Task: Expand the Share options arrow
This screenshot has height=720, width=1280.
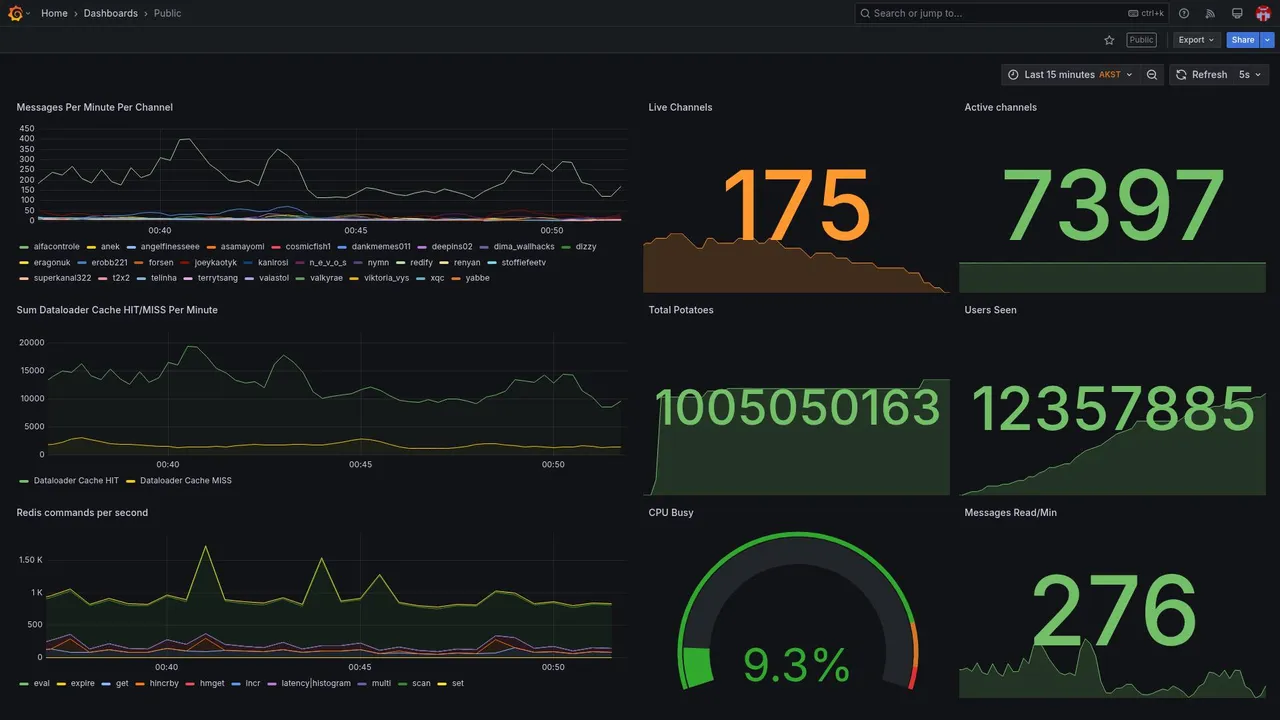Action: coord(1268,40)
